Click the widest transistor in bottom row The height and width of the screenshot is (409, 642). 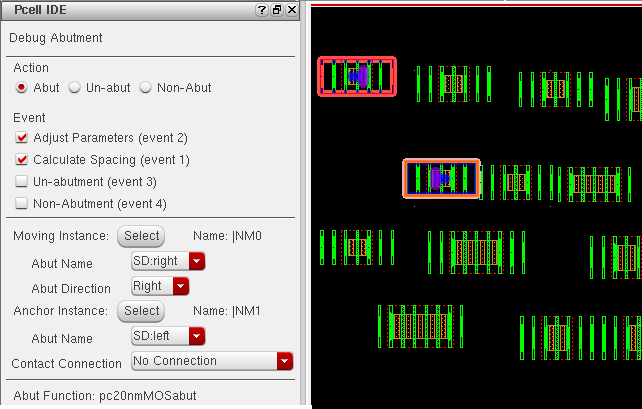coord(420,326)
